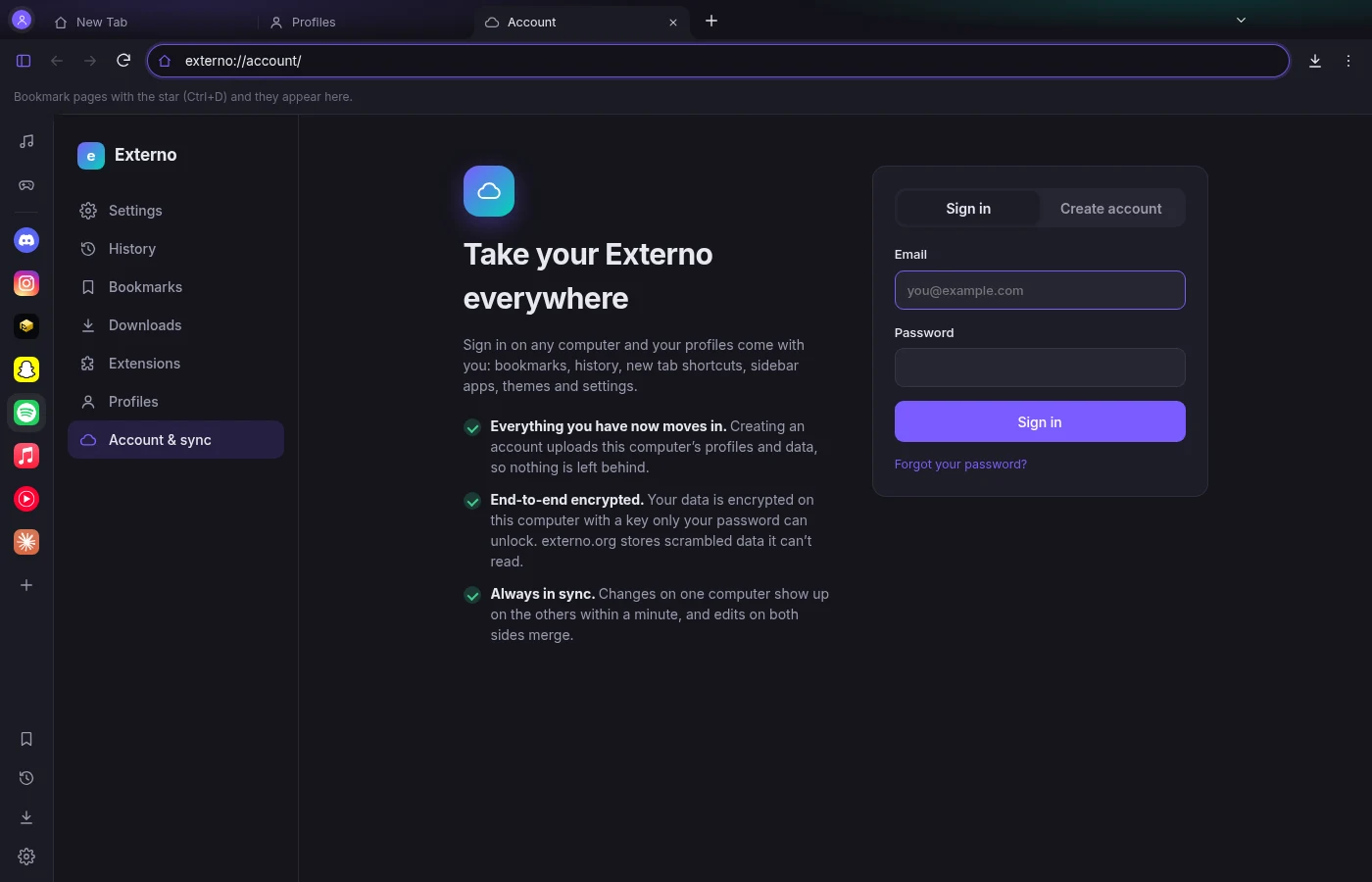The image size is (1372, 882).
Task: Select Account & sync in the left menu
Action: [175, 440]
